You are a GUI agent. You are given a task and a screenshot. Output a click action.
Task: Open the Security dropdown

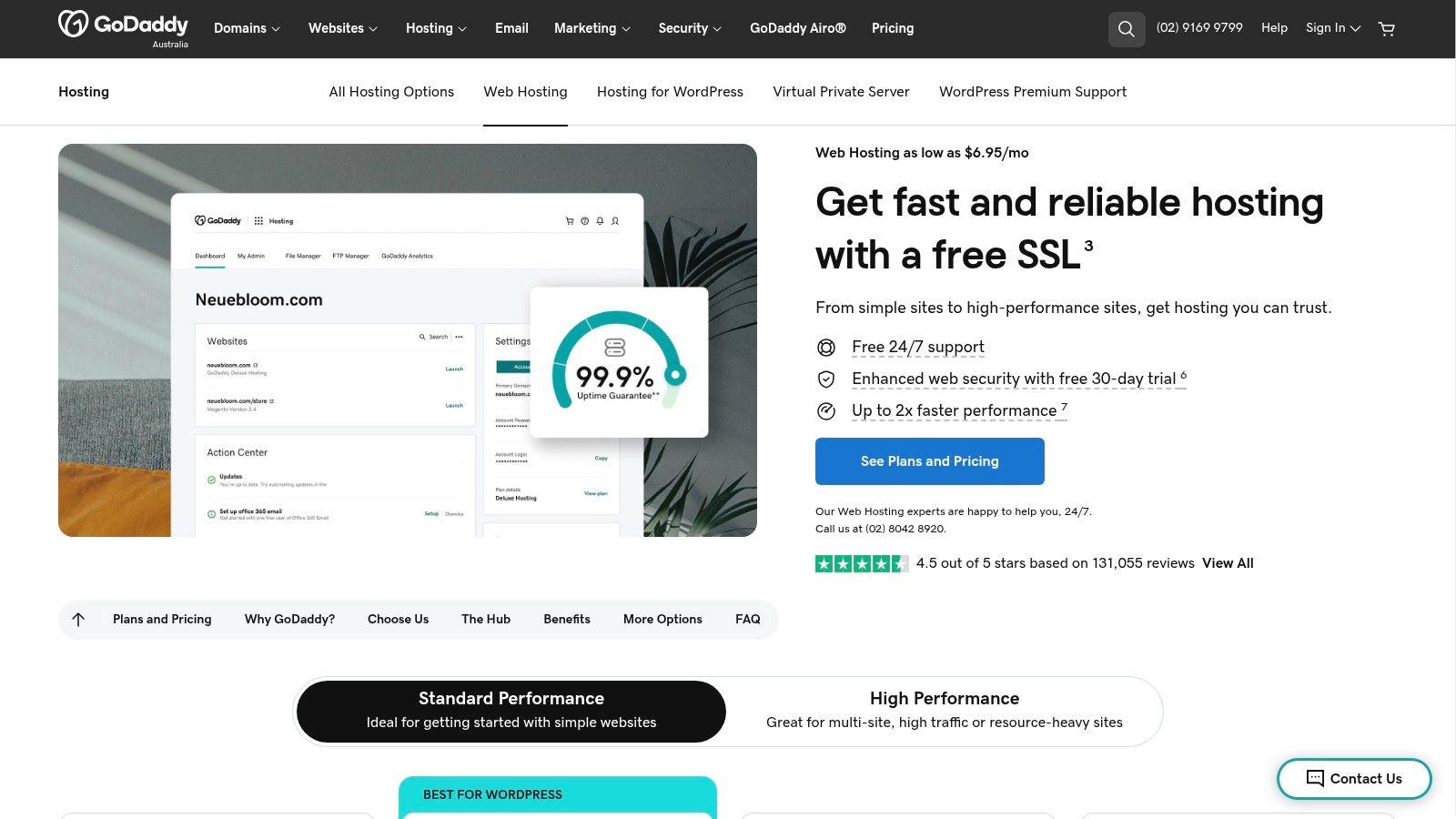click(x=690, y=28)
